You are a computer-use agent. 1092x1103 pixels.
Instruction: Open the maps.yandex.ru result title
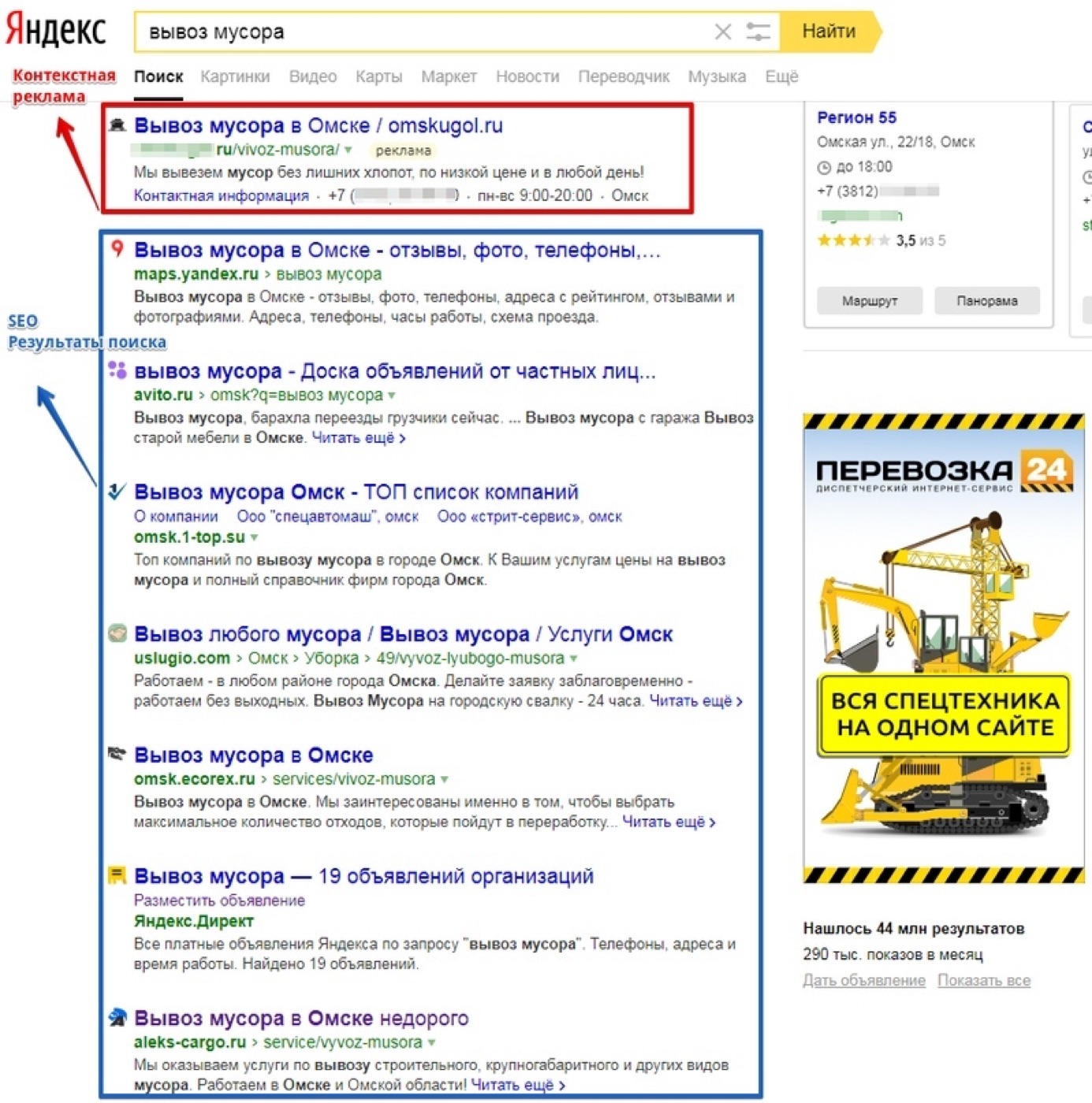(x=397, y=250)
